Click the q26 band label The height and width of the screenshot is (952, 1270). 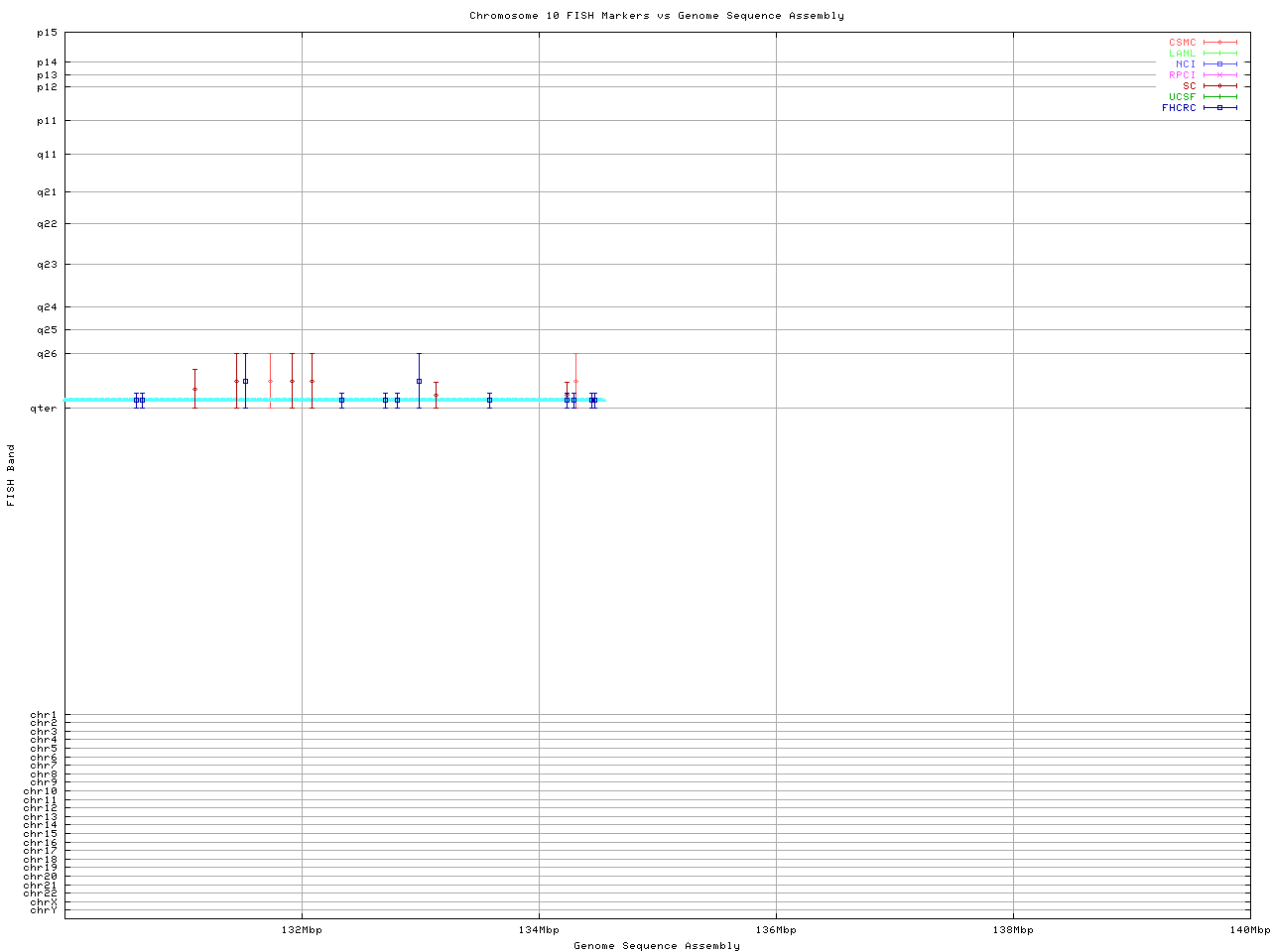pos(47,353)
